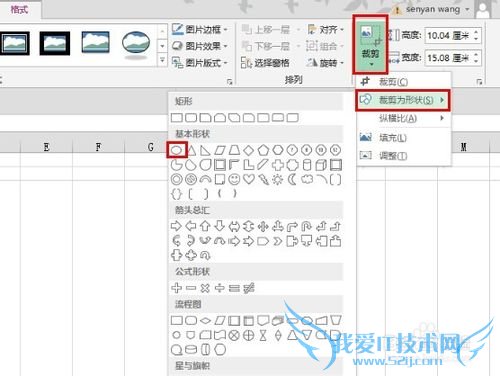The height and width of the screenshot is (376, 500).
Task: Select the heart shape
Action: [249, 180]
